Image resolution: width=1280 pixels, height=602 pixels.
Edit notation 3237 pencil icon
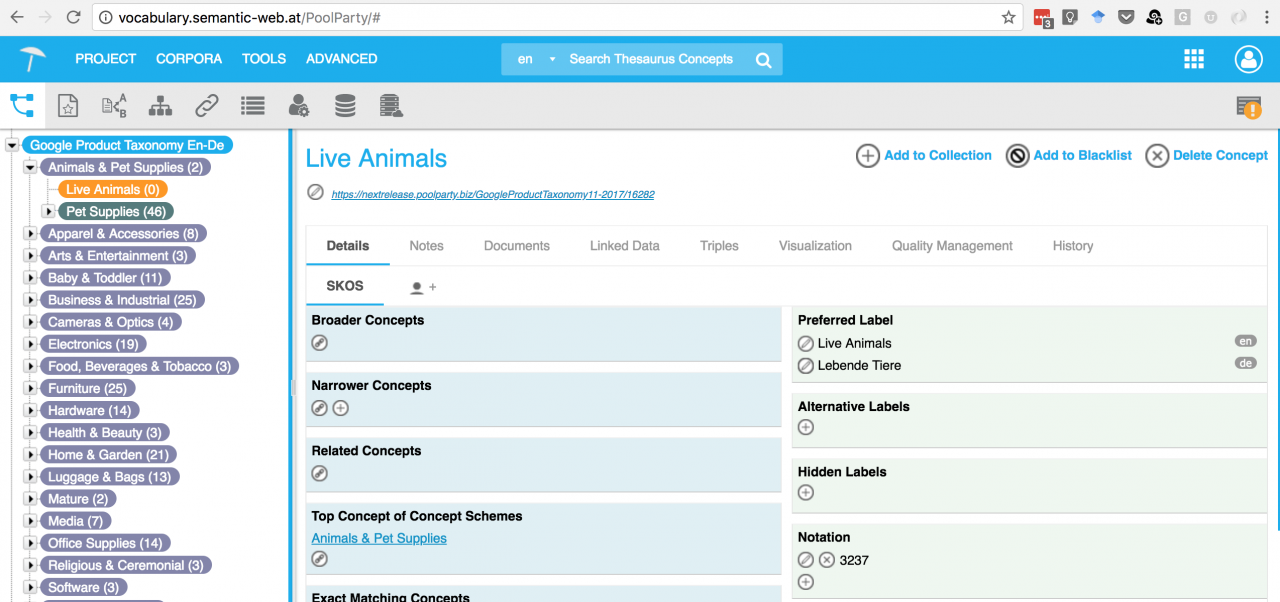point(806,560)
